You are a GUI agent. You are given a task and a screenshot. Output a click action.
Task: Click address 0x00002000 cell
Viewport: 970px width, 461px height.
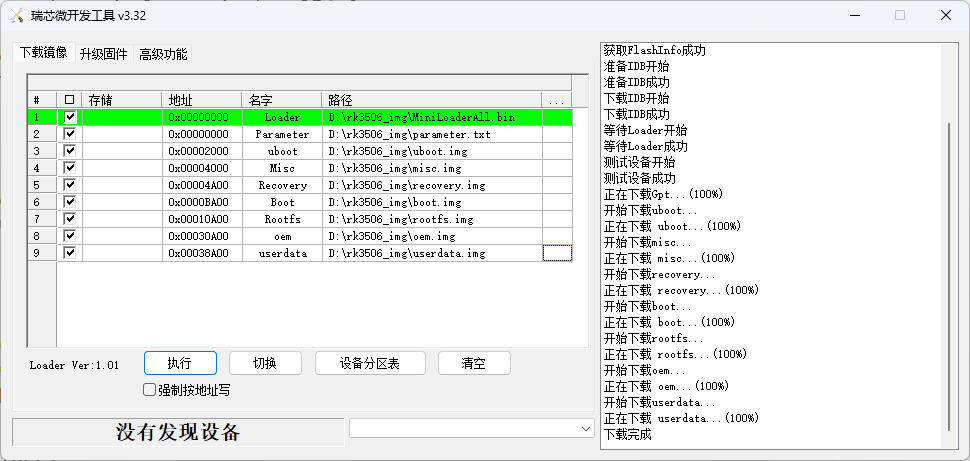pyautogui.click(x=202, y=151)
